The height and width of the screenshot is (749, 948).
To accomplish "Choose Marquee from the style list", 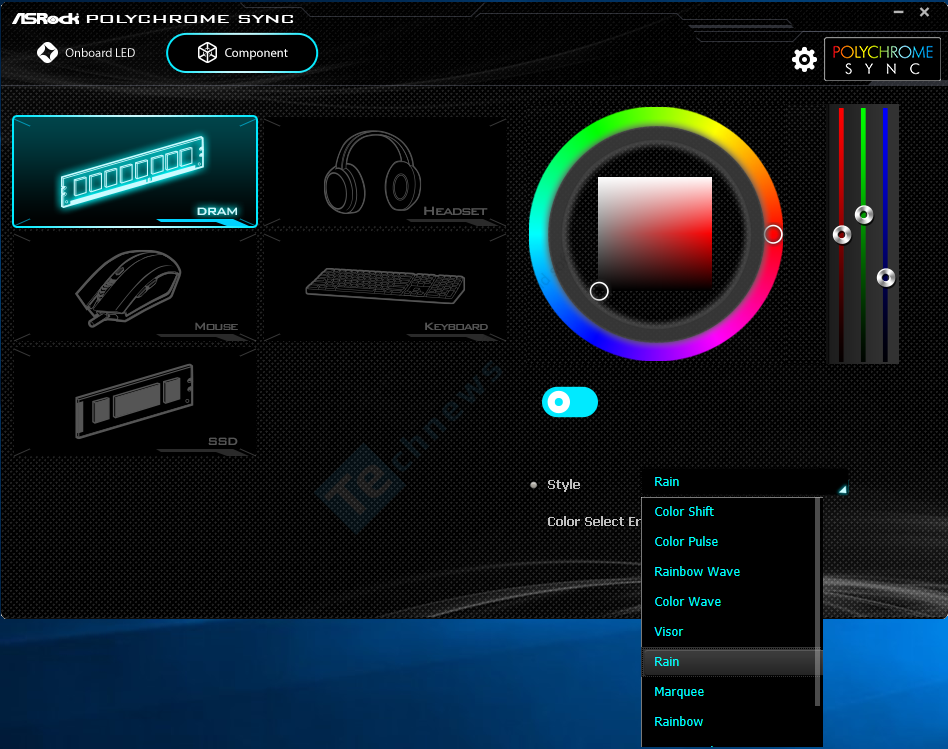I will [x=729, y=692].
